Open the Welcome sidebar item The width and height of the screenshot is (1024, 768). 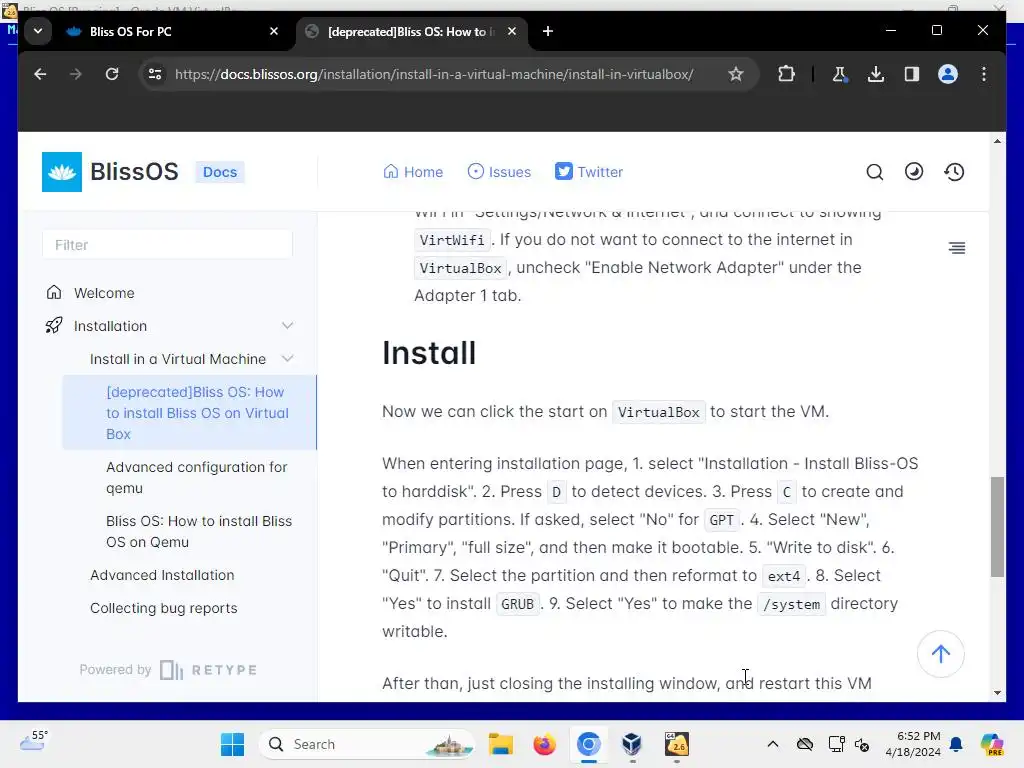104,293
